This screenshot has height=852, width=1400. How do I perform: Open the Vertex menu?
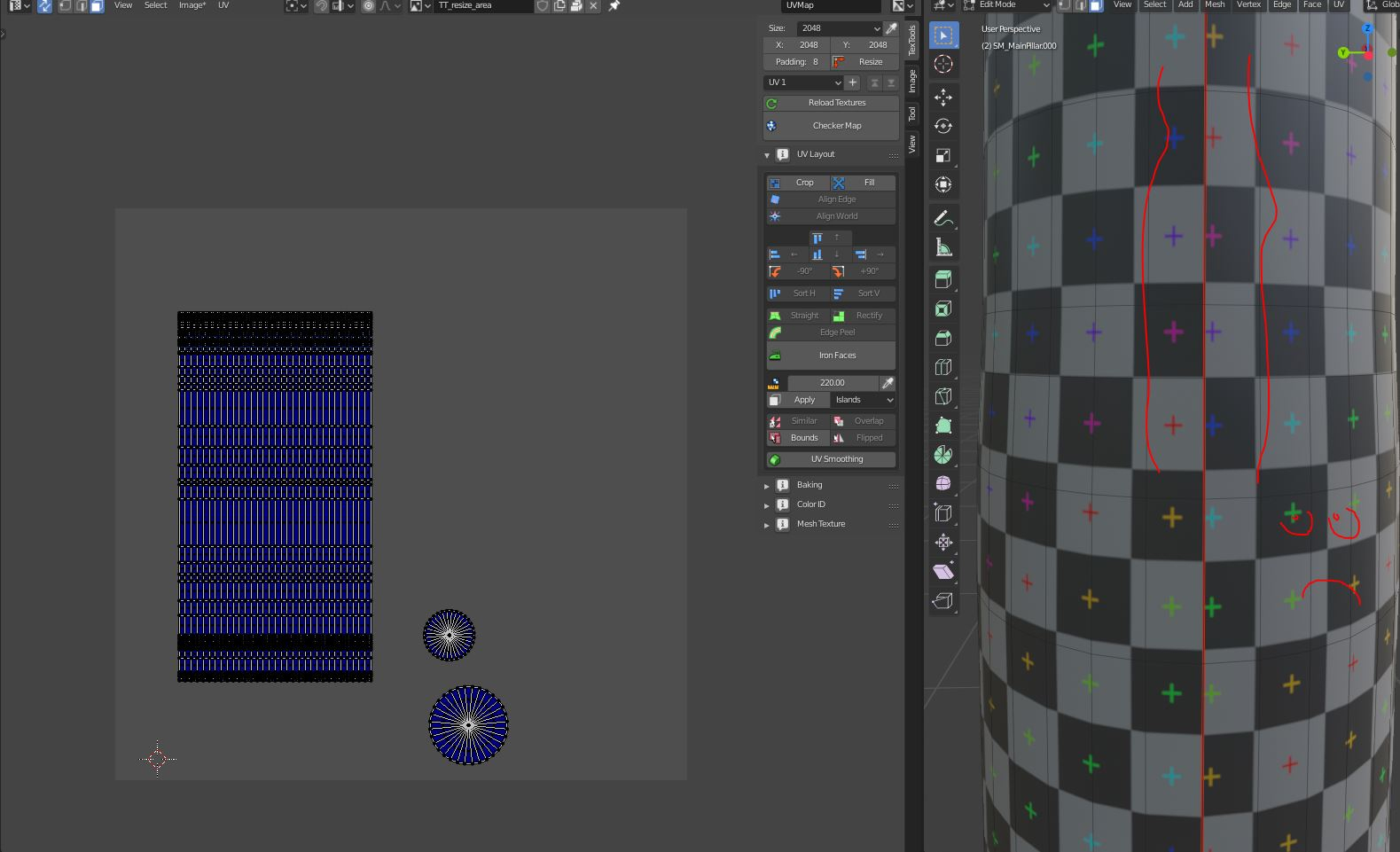(x=1248, y=5)
